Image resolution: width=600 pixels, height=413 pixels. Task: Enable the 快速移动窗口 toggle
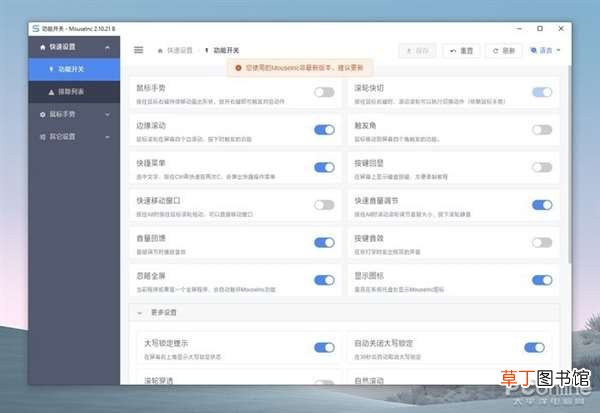tap(324, 205)
